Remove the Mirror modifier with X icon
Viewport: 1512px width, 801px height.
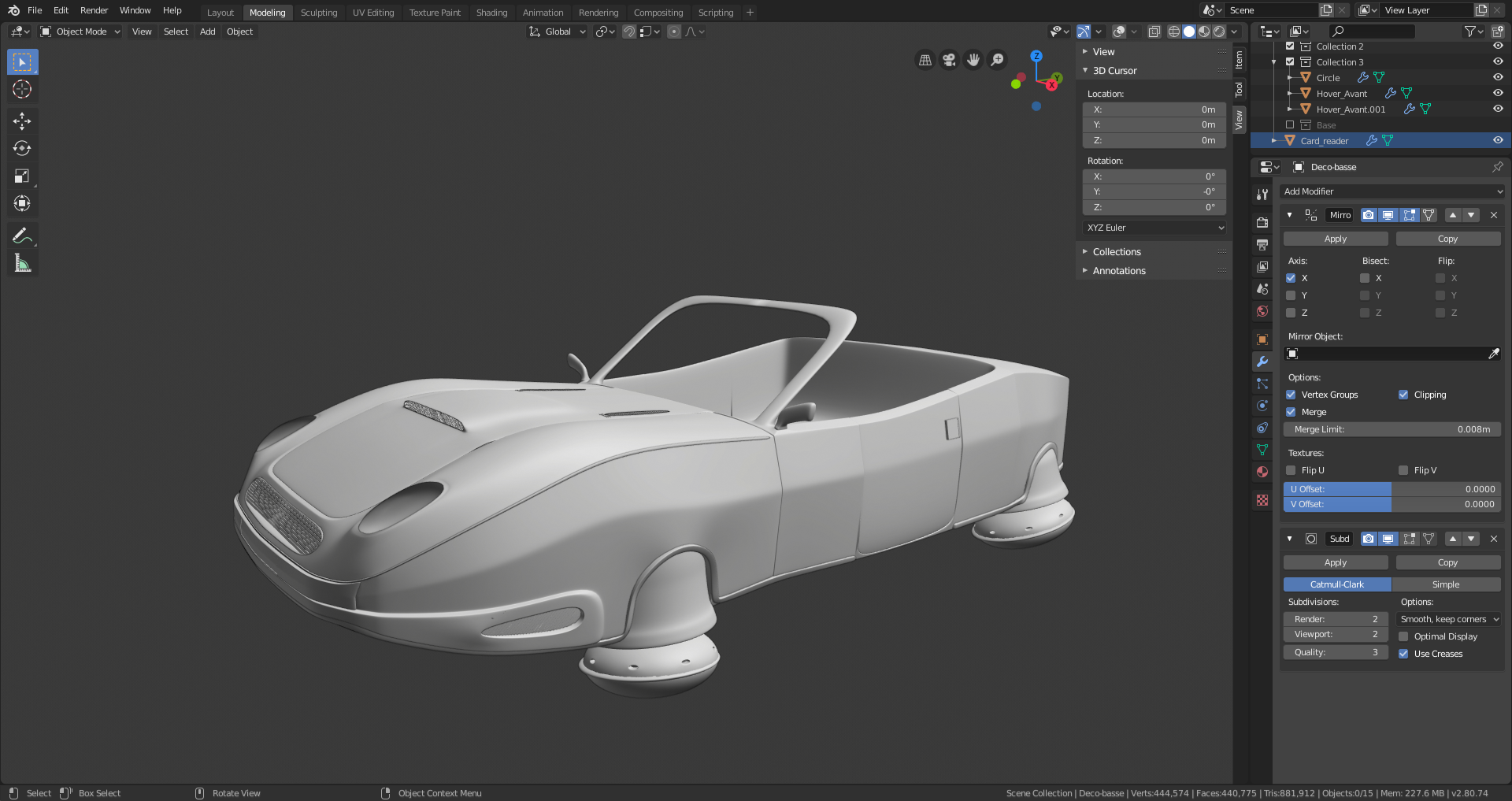pyautogui.click(x=1493, y=215)
